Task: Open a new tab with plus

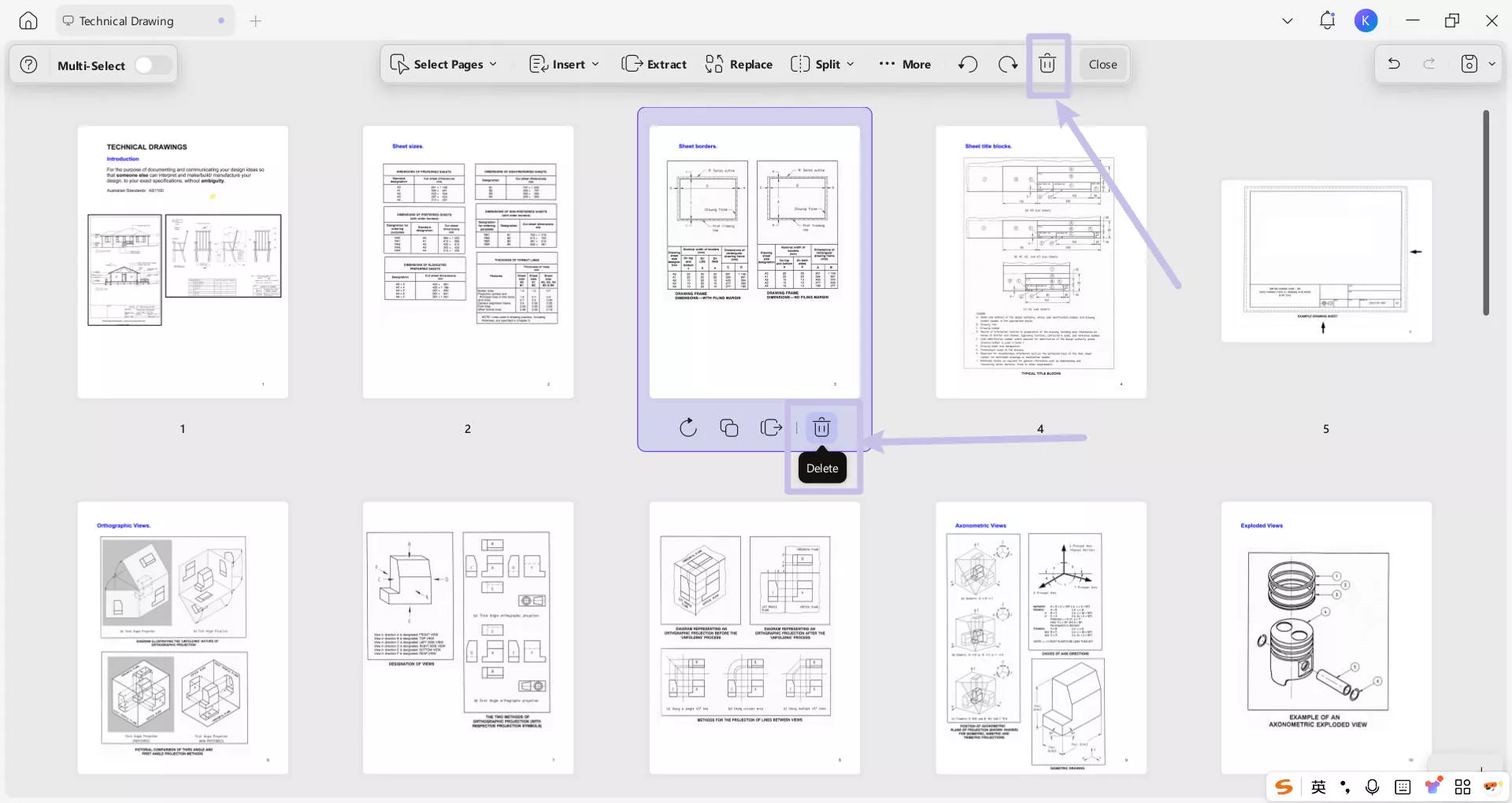Action: pos(256,21)
